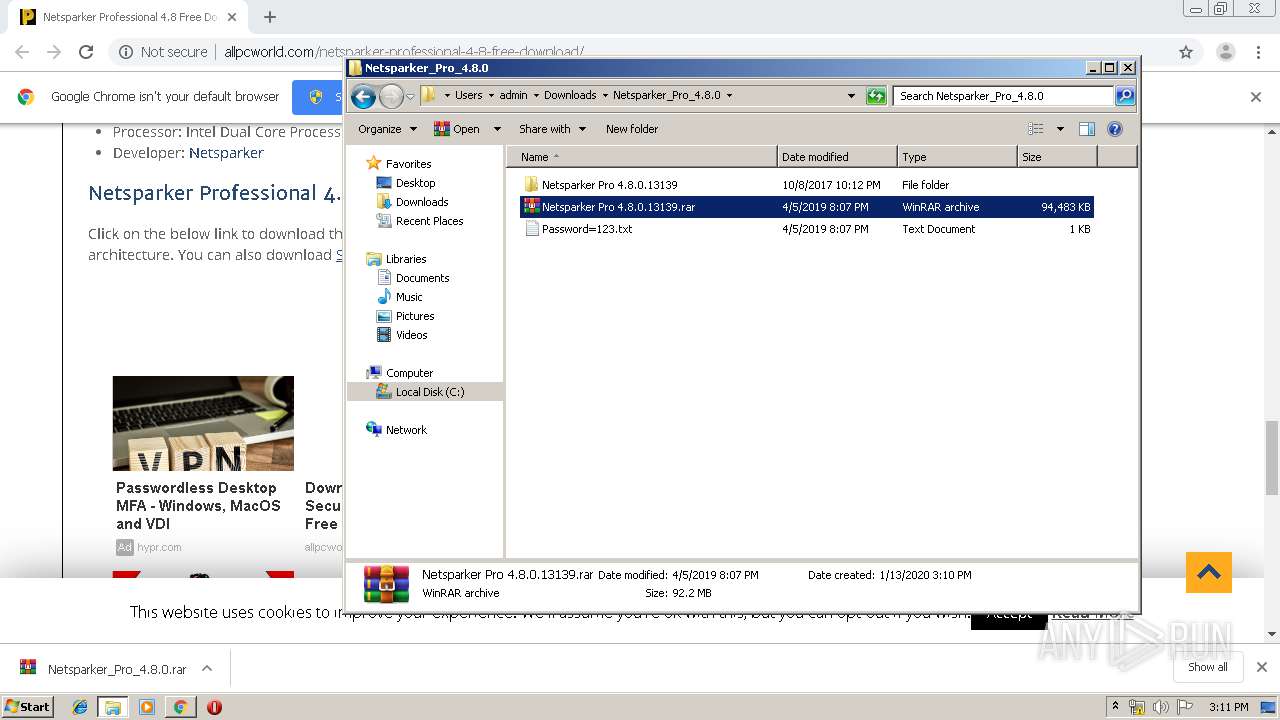Click the search magnifier in Explorer
The height and width of the screenshot is (720, 1280).
1125,96
